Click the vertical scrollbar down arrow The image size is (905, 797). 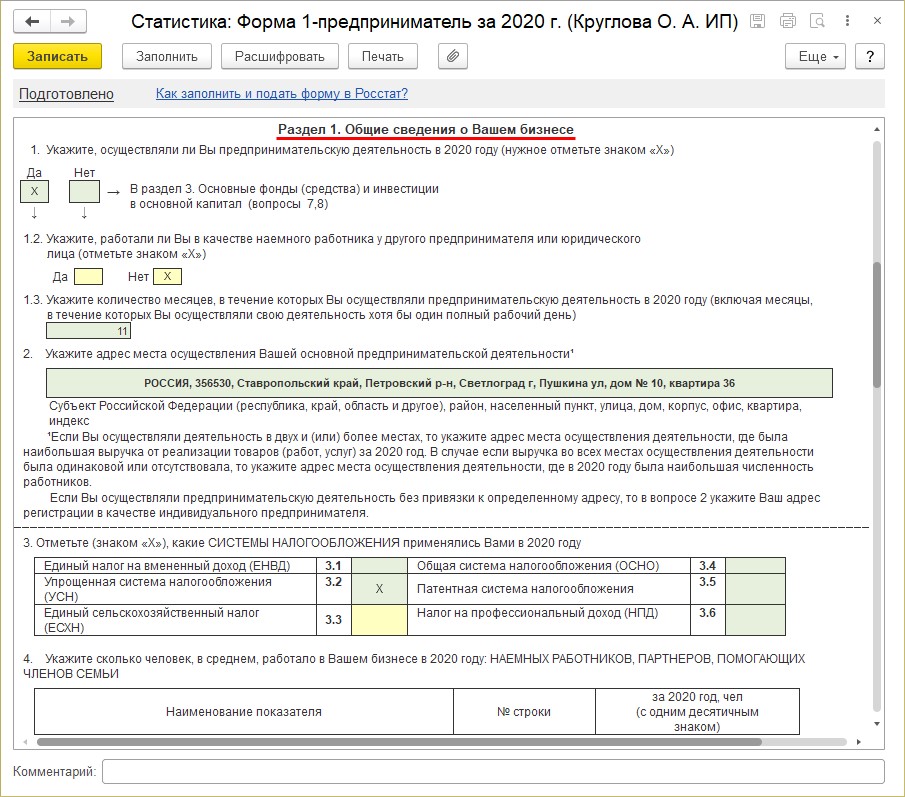[x=877, y=724]
